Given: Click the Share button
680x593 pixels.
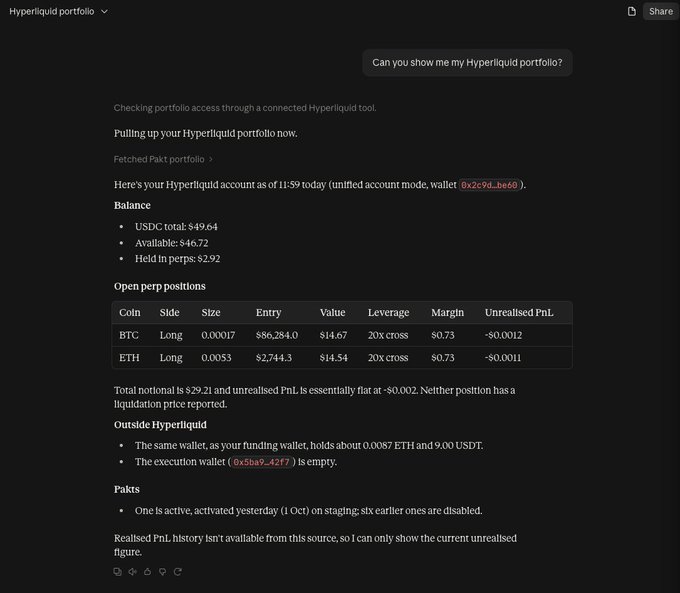Looking at the screenshot, I should (x=660, y=12).
